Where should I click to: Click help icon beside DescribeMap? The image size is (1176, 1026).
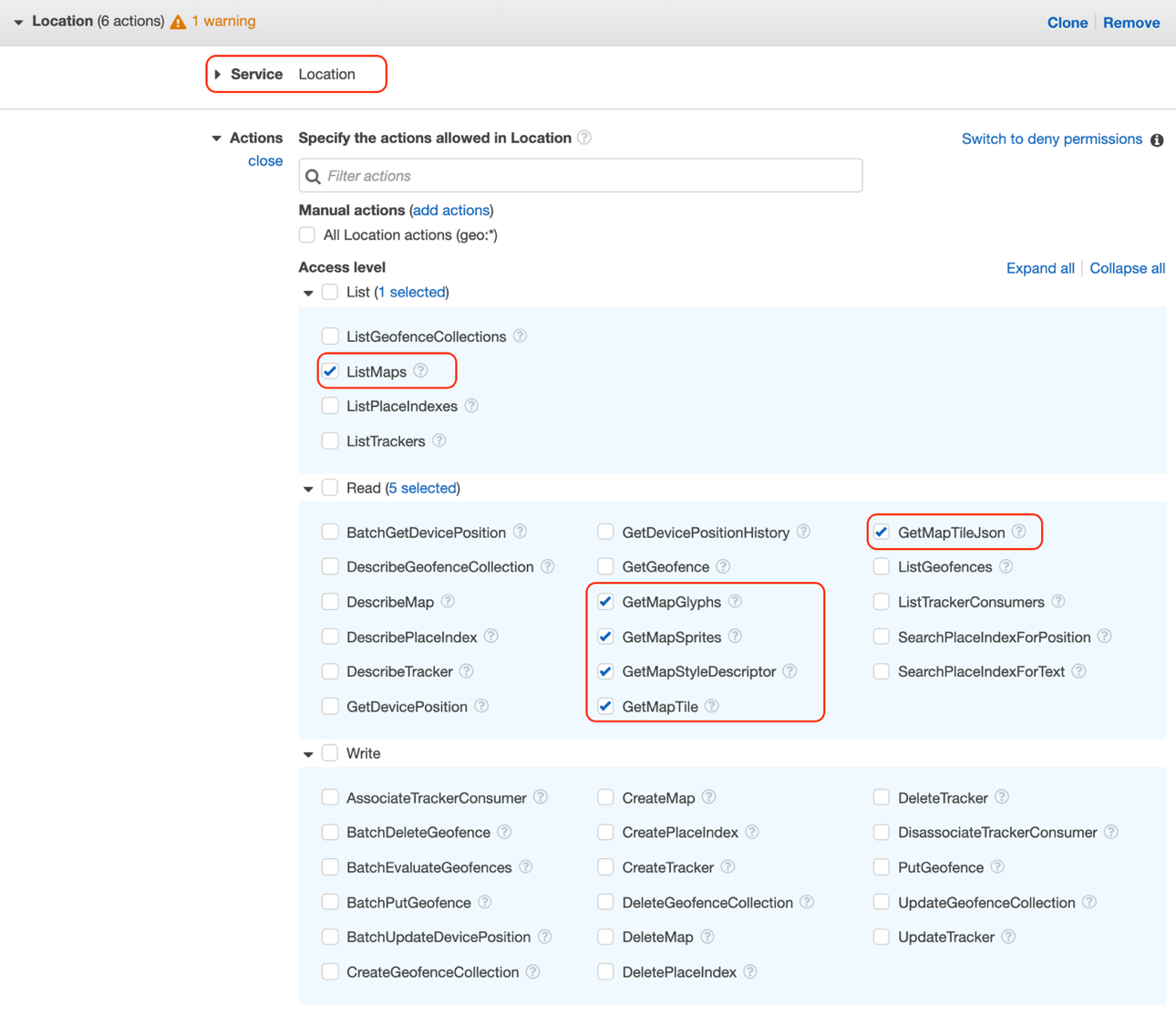[x=448, y=601]
